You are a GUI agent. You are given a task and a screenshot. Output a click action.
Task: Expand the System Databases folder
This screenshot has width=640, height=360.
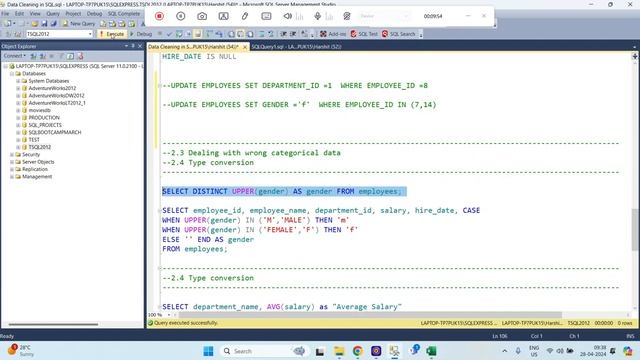pos(18,81)
